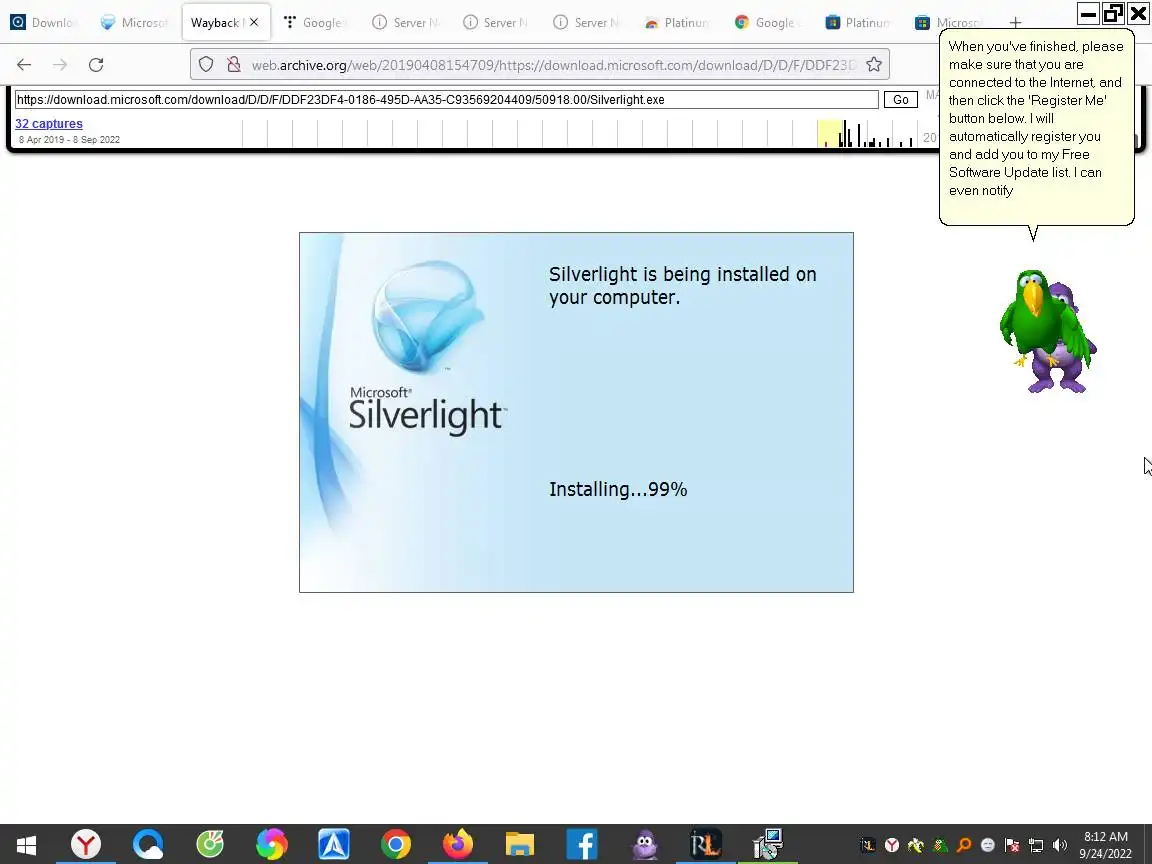Click the browser address bar URL
This screenshot has height=864, width=1152.
[554, 65]
